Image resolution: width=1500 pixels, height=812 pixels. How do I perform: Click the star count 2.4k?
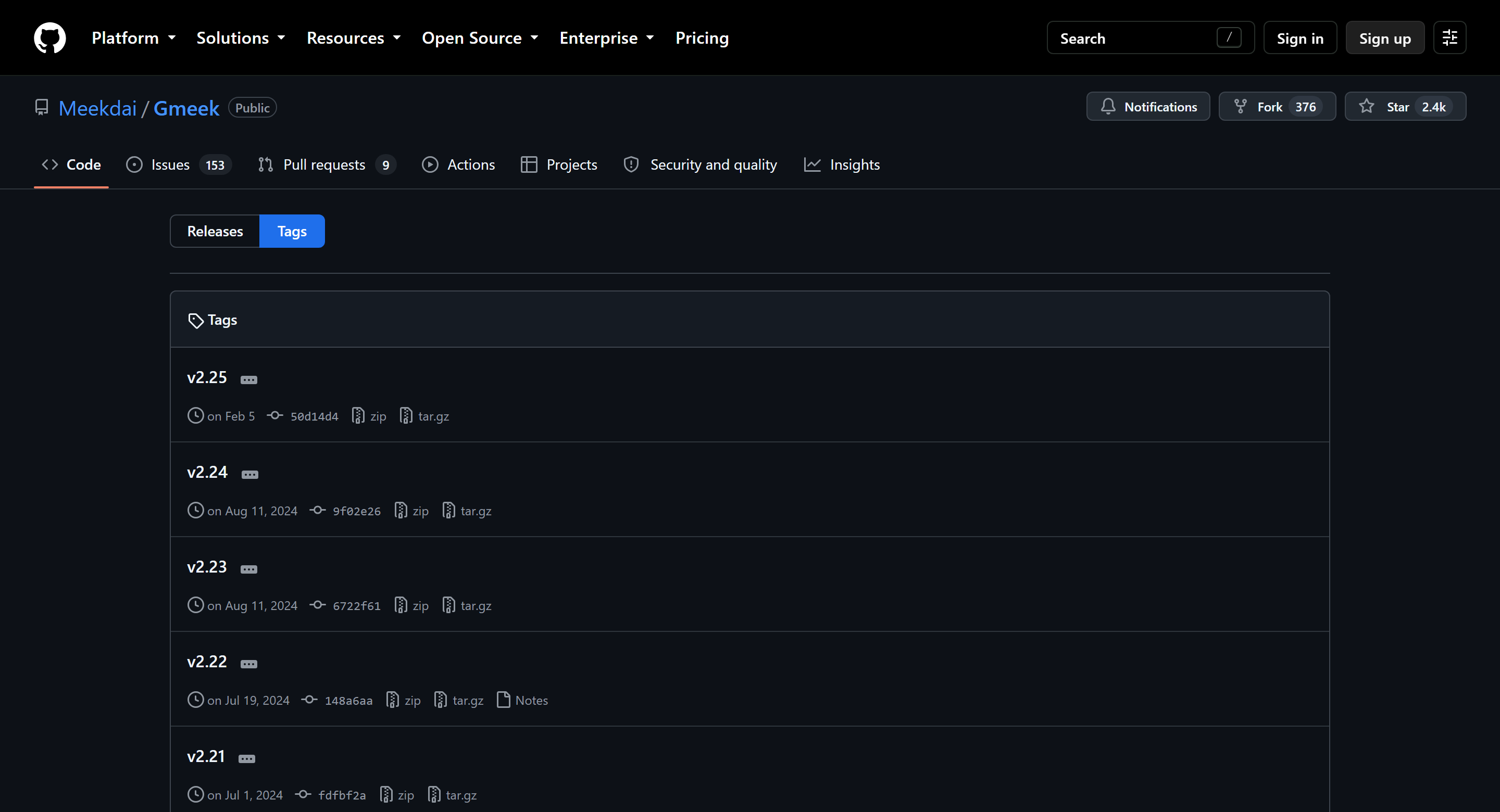coord(1433,107)
